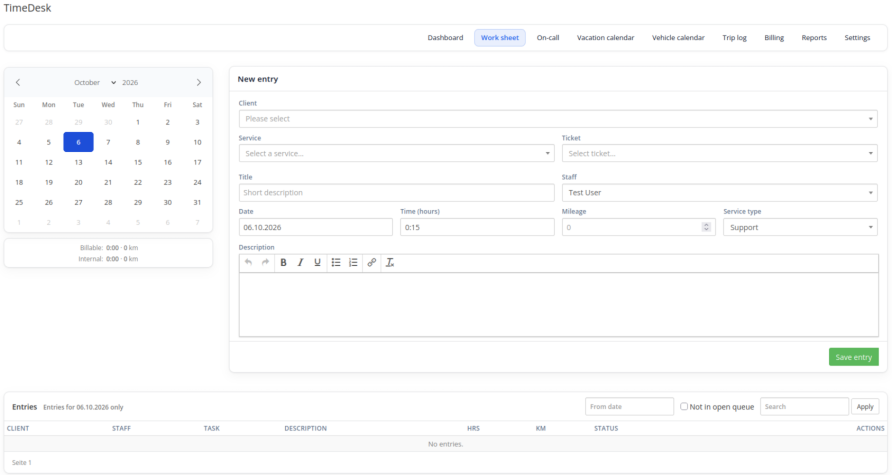
Task: Click the Internal 0:00 summary line
Action: (108, 259)
